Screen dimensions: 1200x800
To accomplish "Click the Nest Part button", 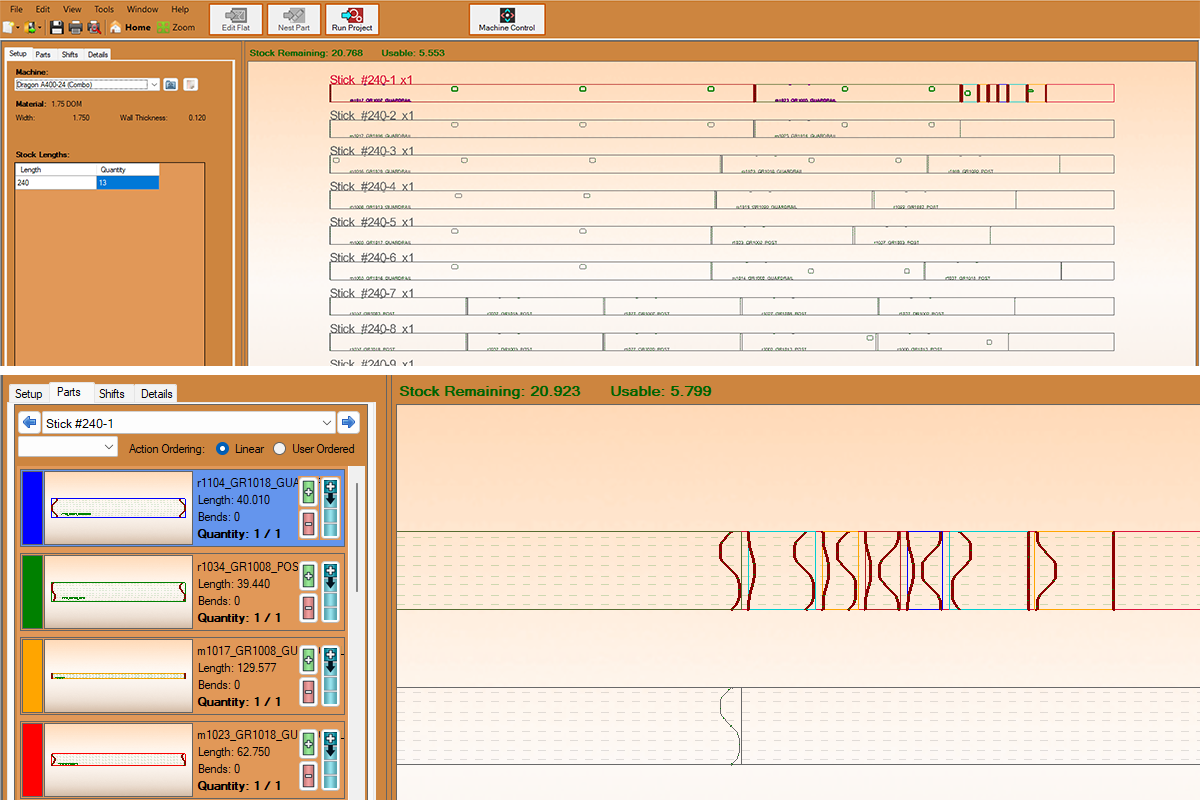I will point(294,20).
